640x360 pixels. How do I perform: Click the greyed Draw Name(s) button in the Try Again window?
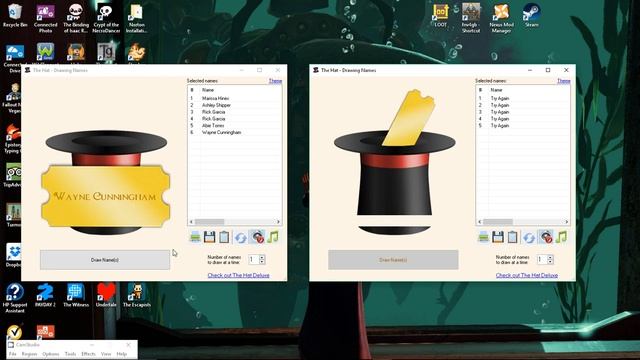393,260
